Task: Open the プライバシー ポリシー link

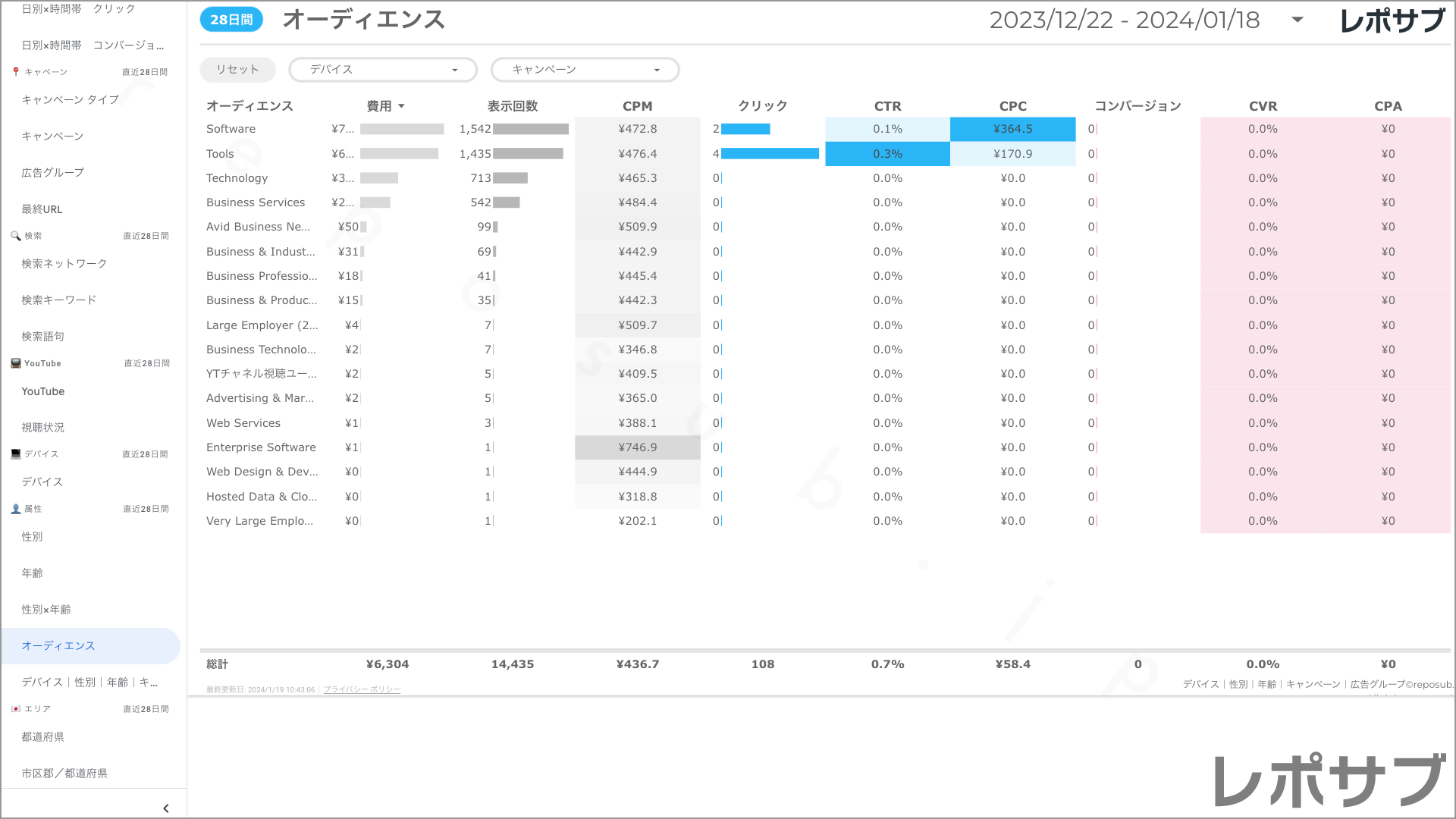Action: click(362, 689)
